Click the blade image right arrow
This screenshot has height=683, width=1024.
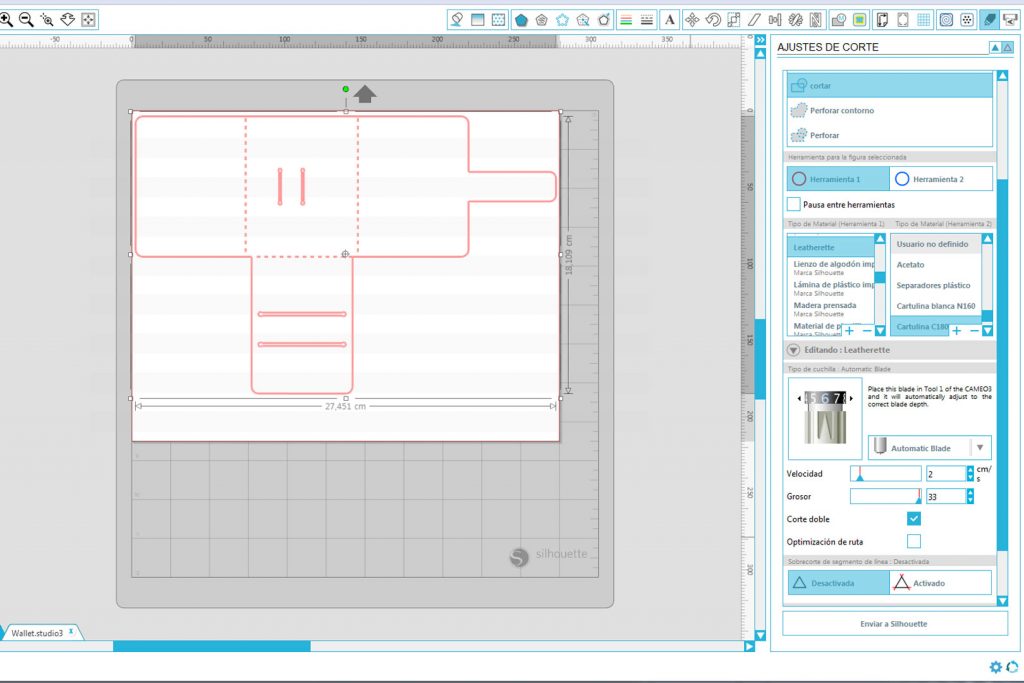(851, 398)
